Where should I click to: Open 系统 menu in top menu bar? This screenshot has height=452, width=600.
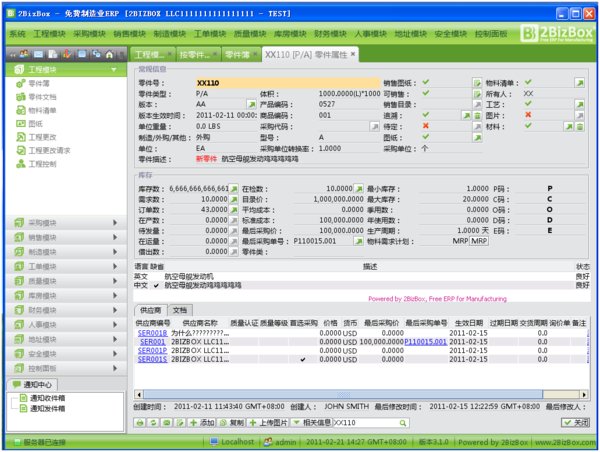click(x=17, y=34)
